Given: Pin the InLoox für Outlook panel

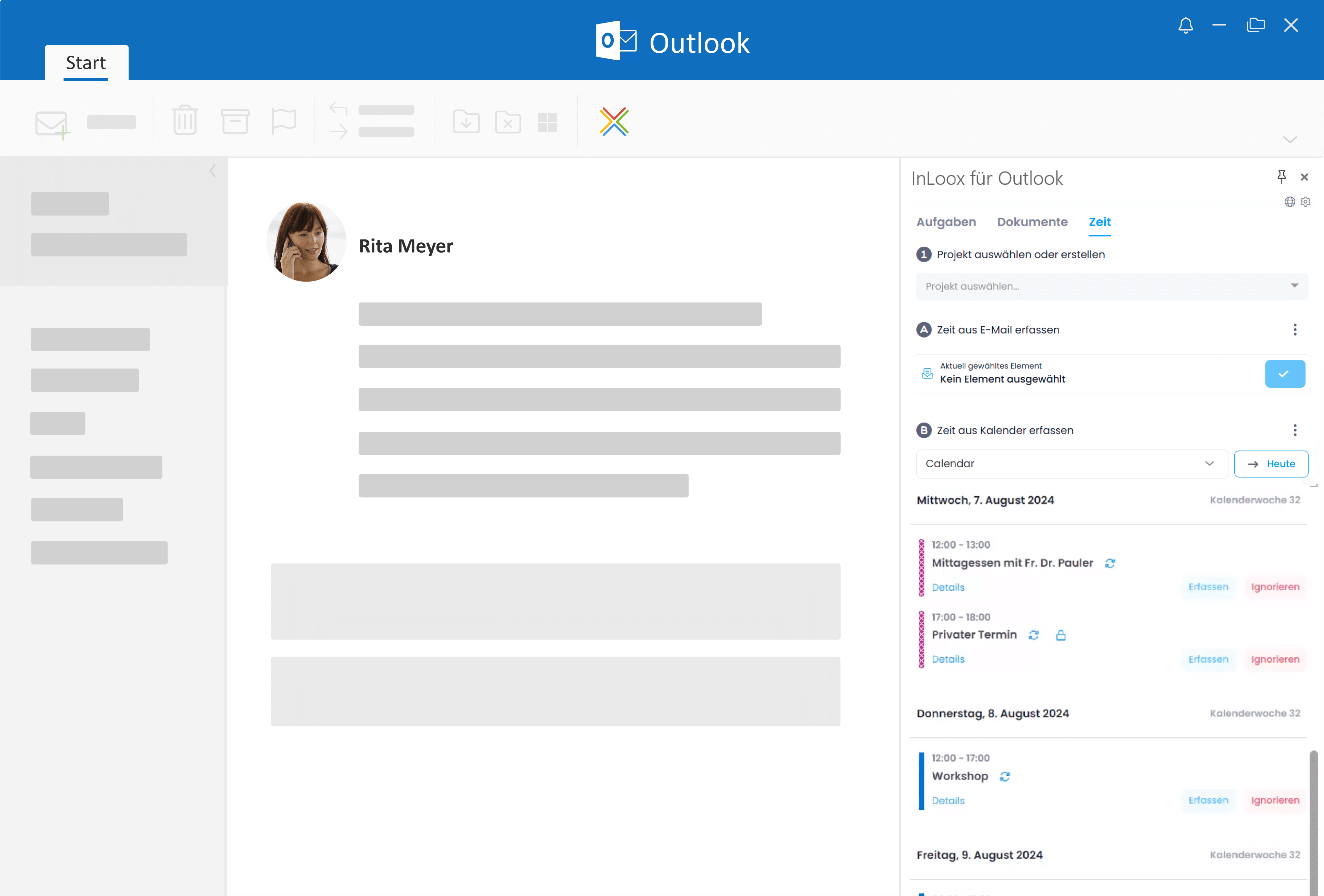Looking at the screenshot, I should [x=1281, y=177].
